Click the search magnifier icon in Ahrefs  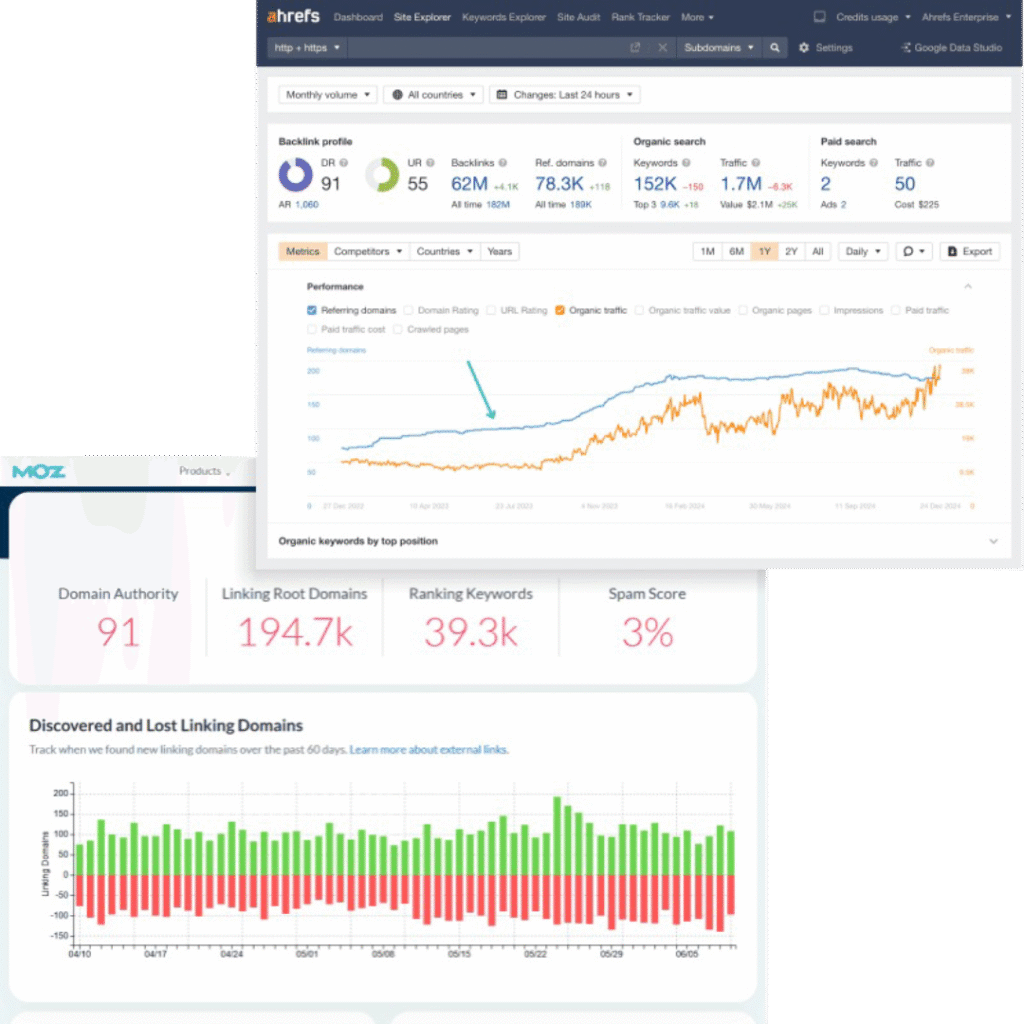click(x=774, y=48)
